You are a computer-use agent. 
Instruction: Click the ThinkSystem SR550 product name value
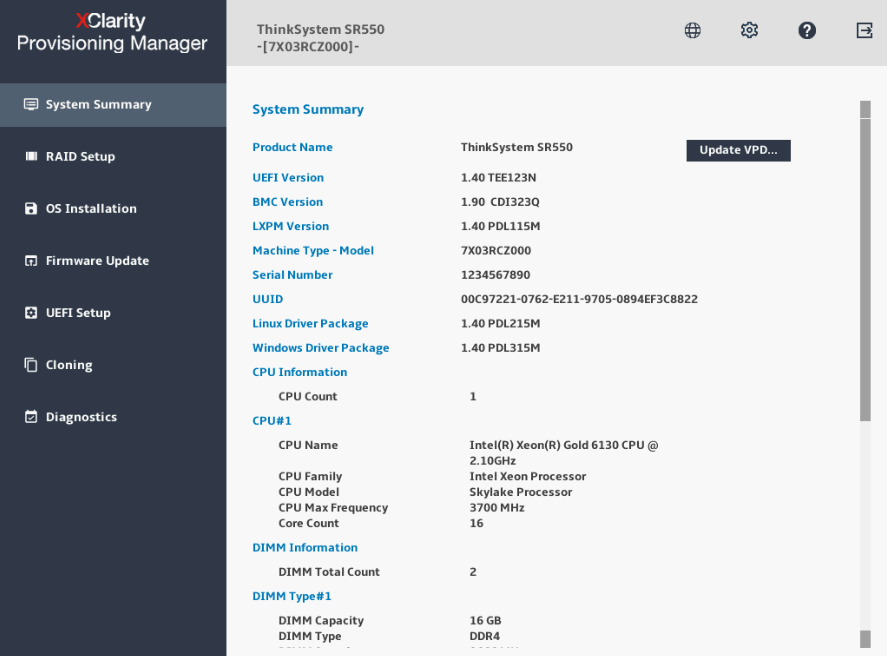(516, 147)
